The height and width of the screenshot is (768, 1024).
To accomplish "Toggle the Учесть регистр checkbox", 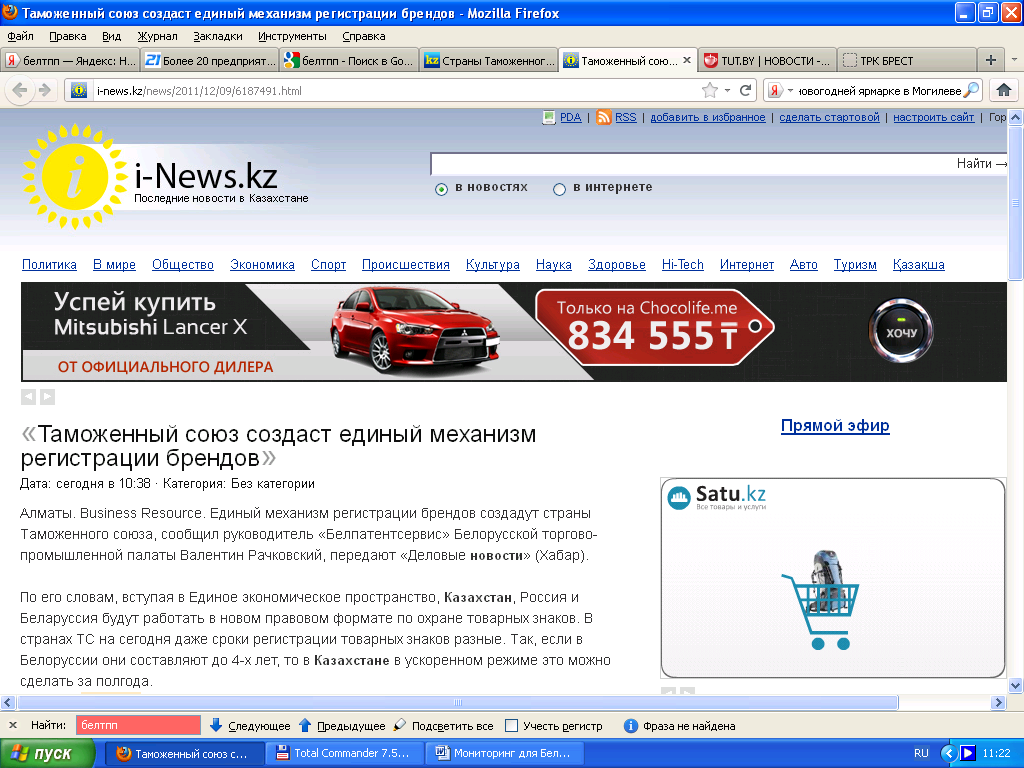I will pyautogui.click(x=512, y=726).
